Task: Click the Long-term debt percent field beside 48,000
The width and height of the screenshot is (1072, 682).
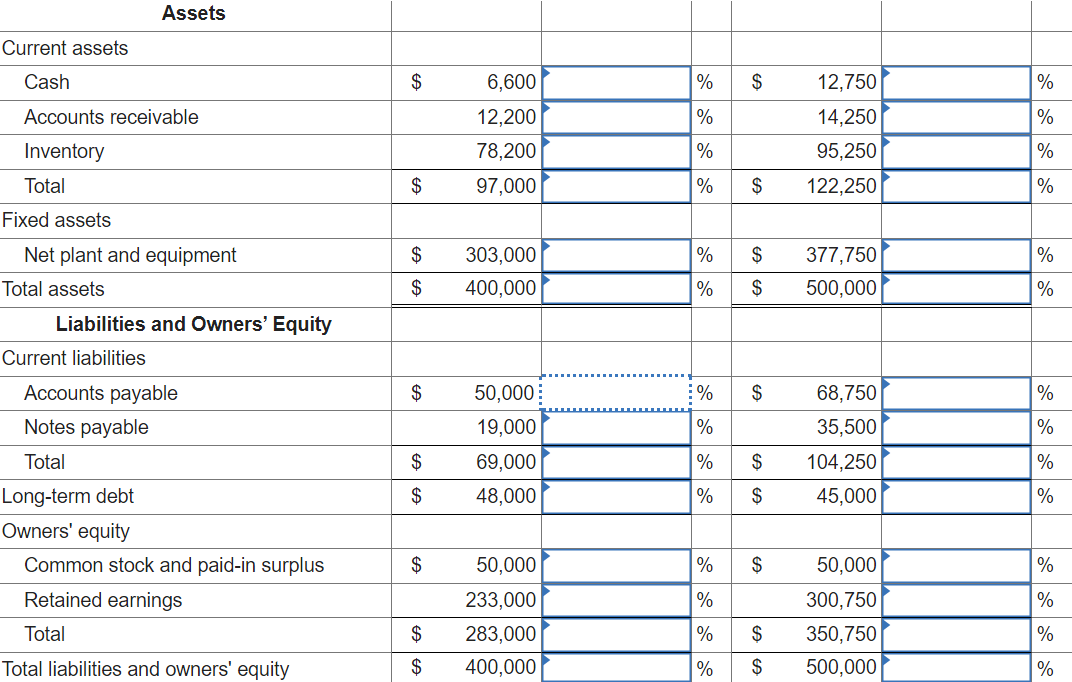Action: pyautogui.click(x=616, y=497)
